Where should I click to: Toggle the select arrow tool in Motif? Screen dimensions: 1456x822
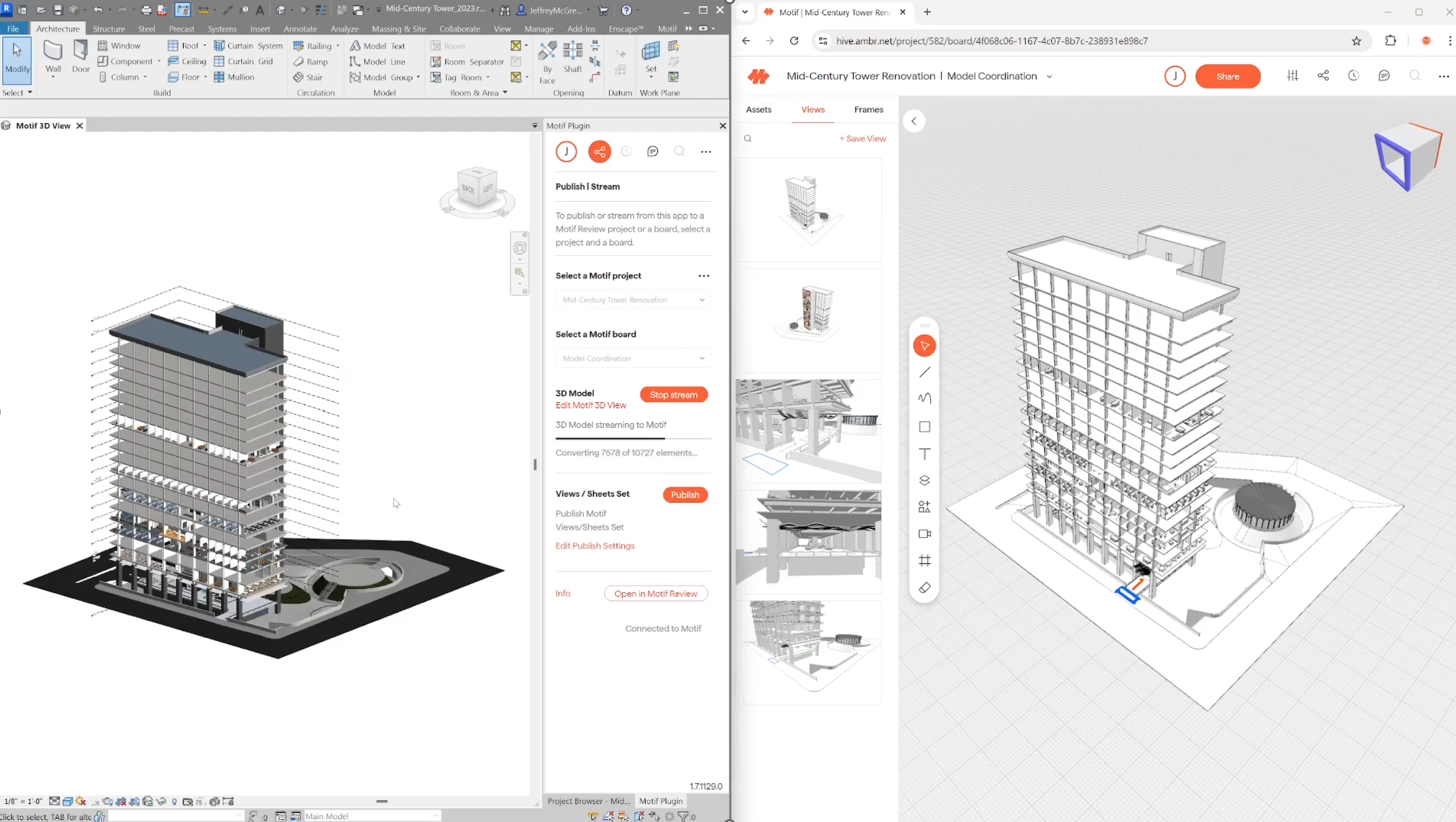[925, 346]
